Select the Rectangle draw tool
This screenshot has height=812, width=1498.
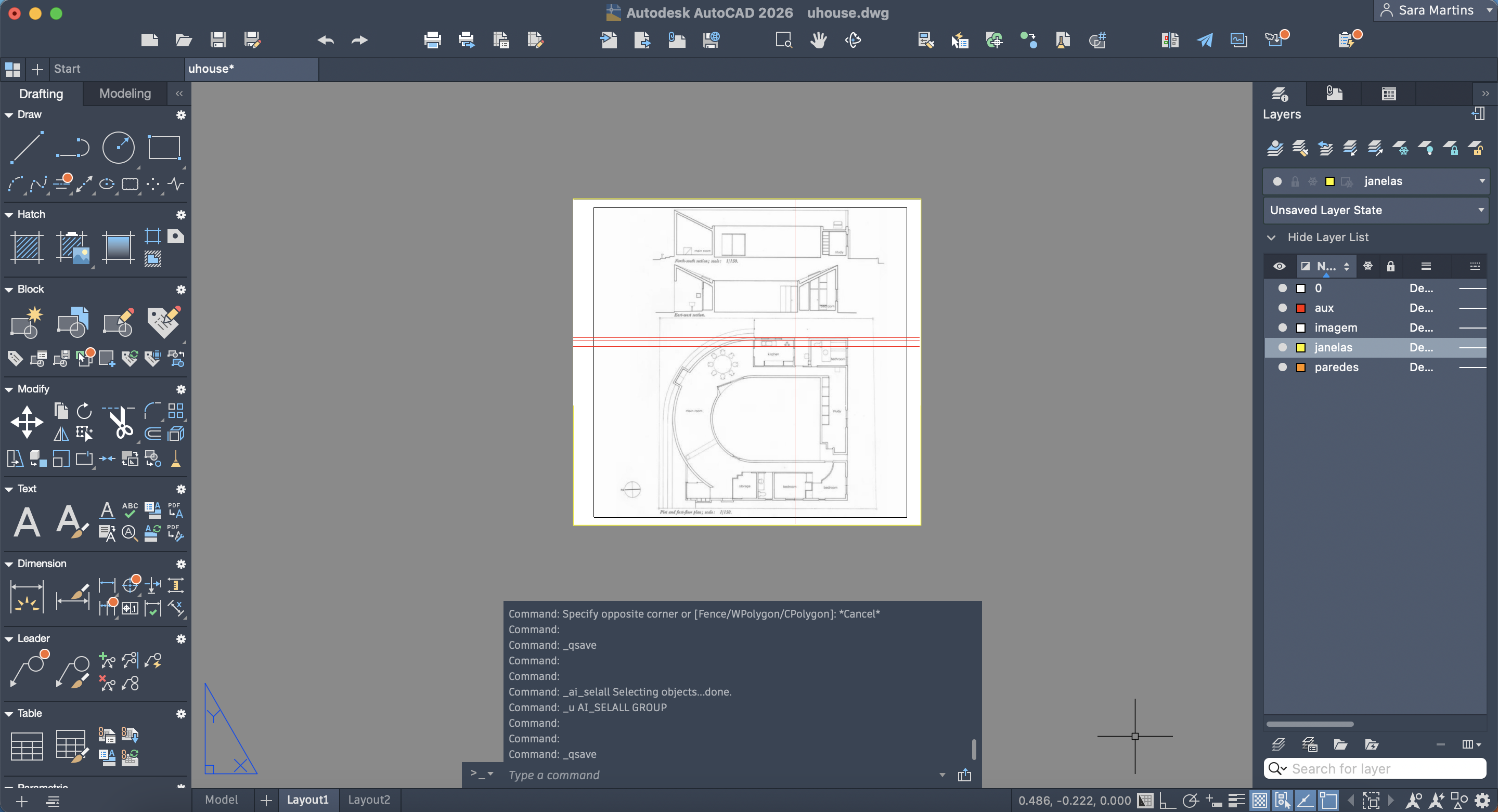click(164, 147)
